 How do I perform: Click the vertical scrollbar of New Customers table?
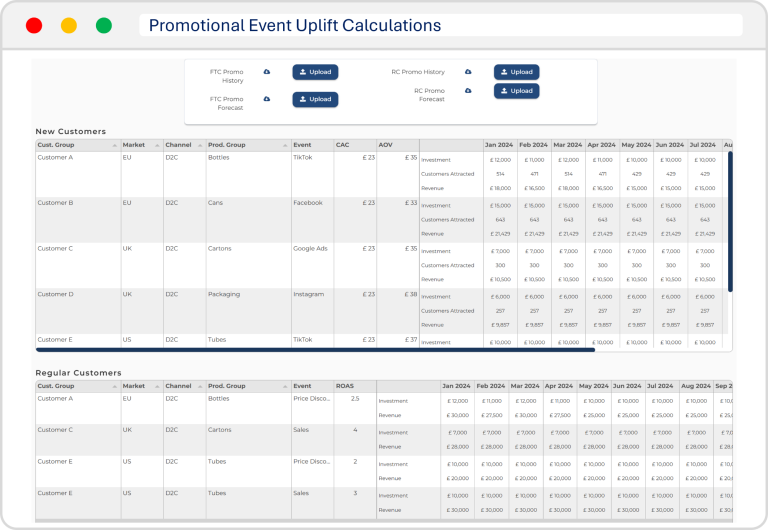click(730, 220)
